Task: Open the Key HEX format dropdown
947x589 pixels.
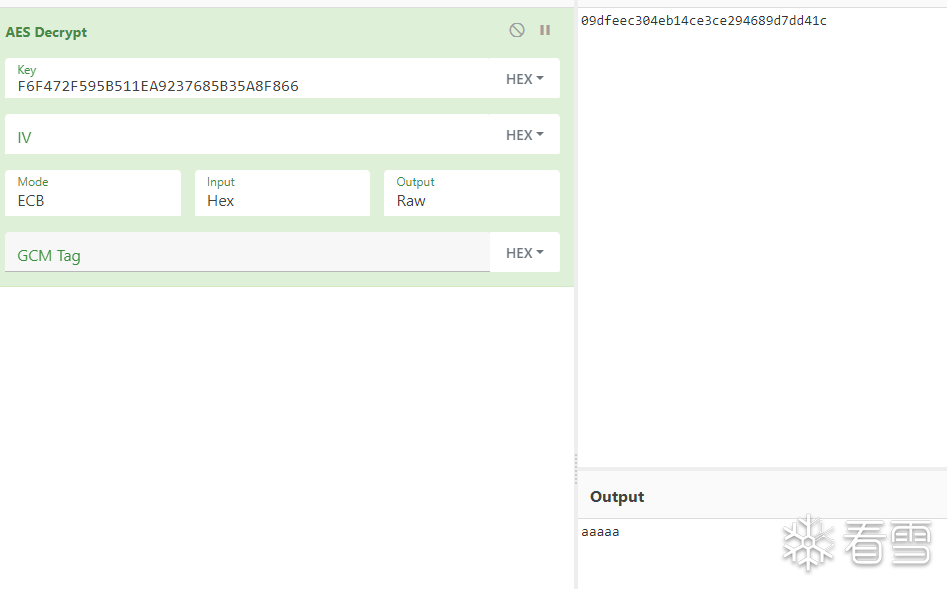Action: (524, 79)
